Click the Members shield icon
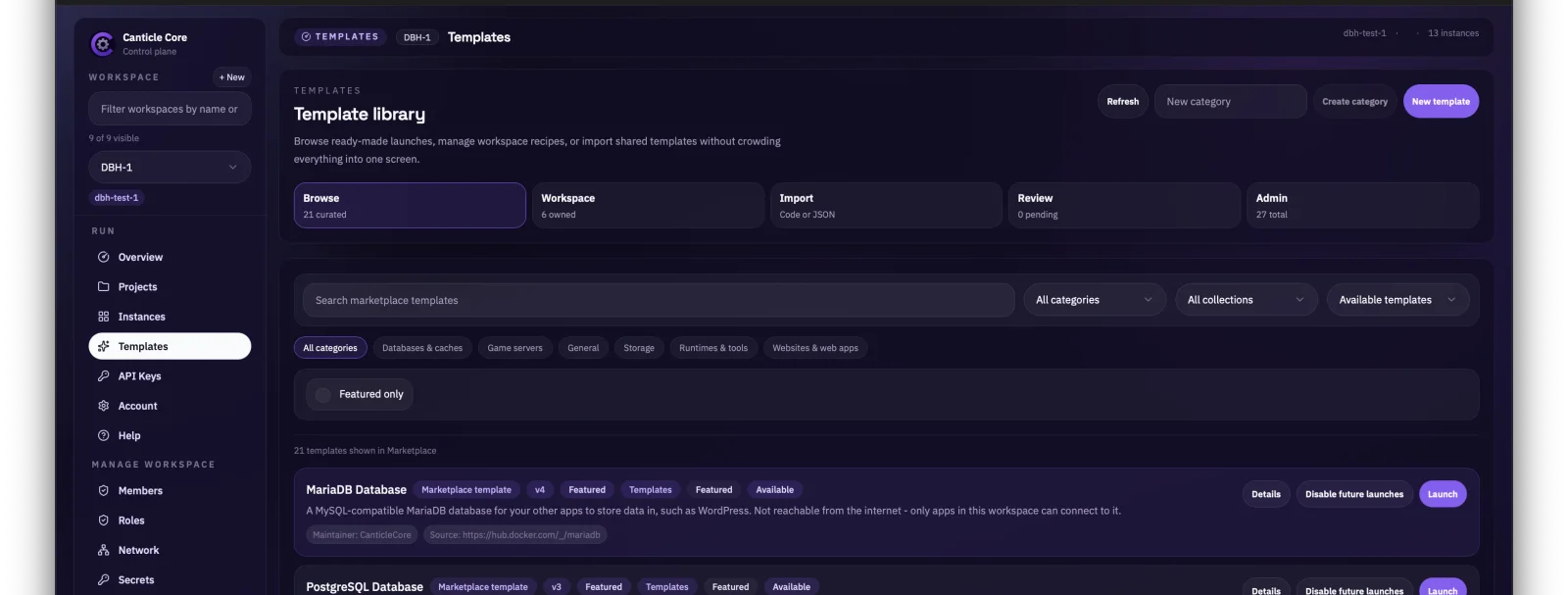This screenshot has height=595, width=1568. click(x=103, y=490)
